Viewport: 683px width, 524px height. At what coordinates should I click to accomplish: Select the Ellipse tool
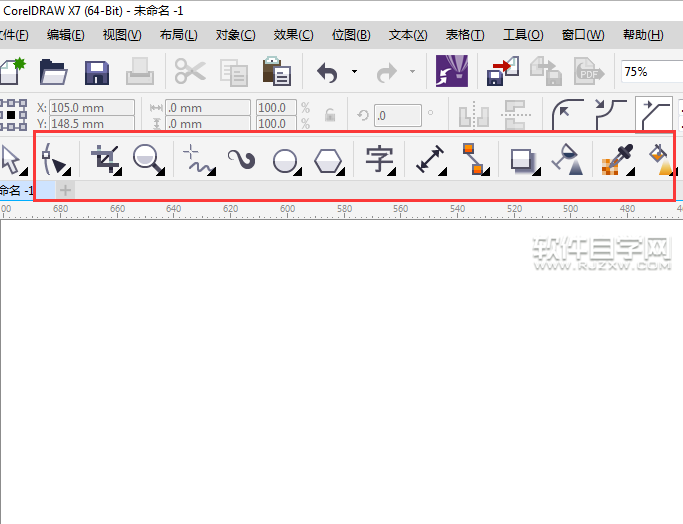(x=286, y=161)
